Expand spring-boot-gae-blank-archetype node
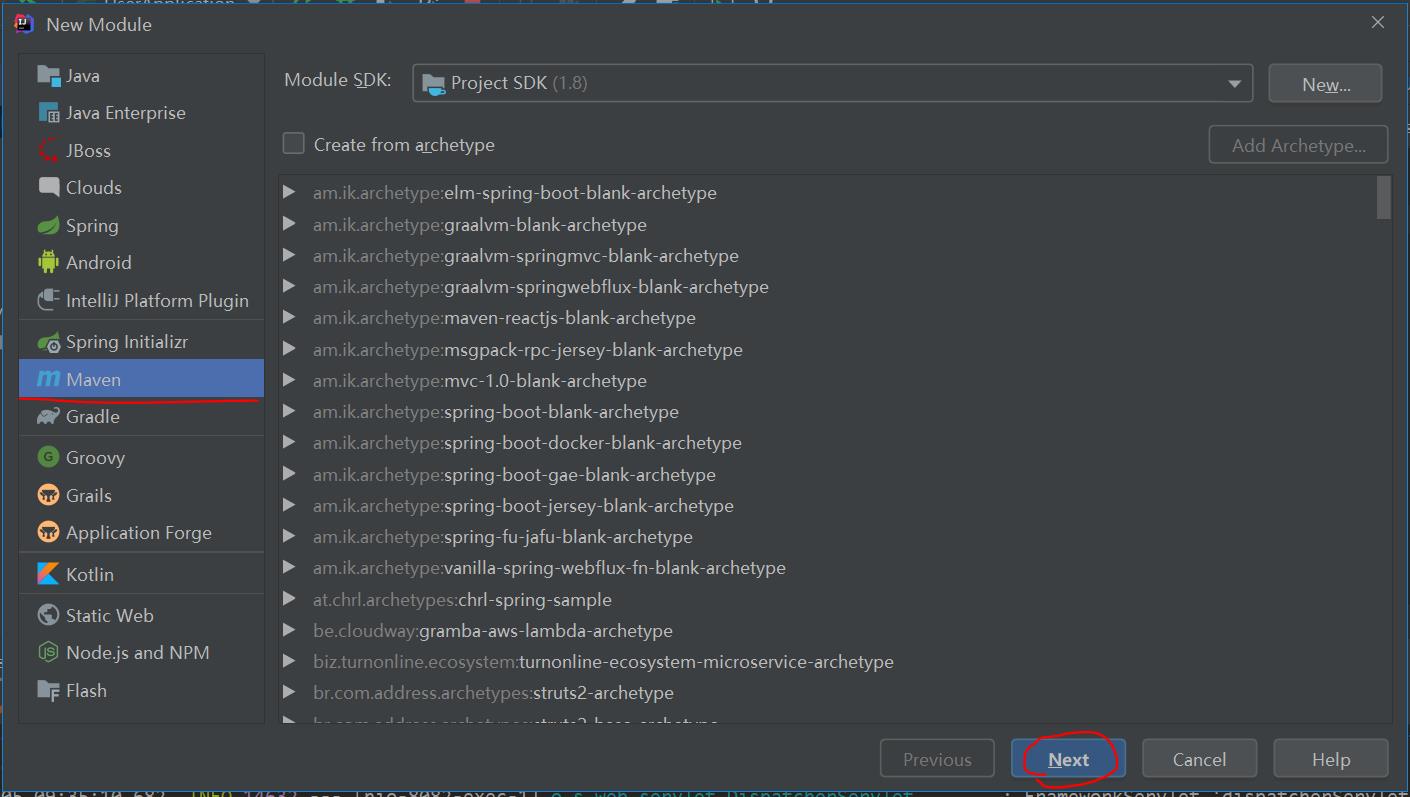Image resolution: width=1410 pixels, height=797 pixels. pyautogui.click(x=289, y=474)
